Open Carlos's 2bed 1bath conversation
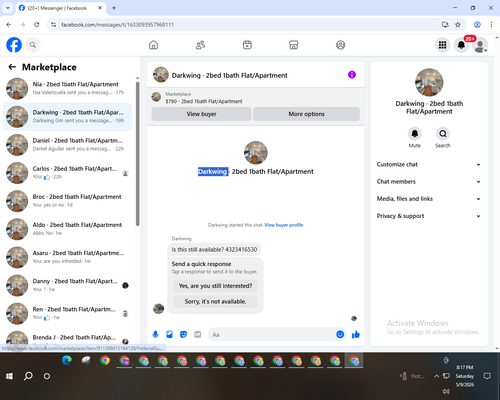 point(67,173)
